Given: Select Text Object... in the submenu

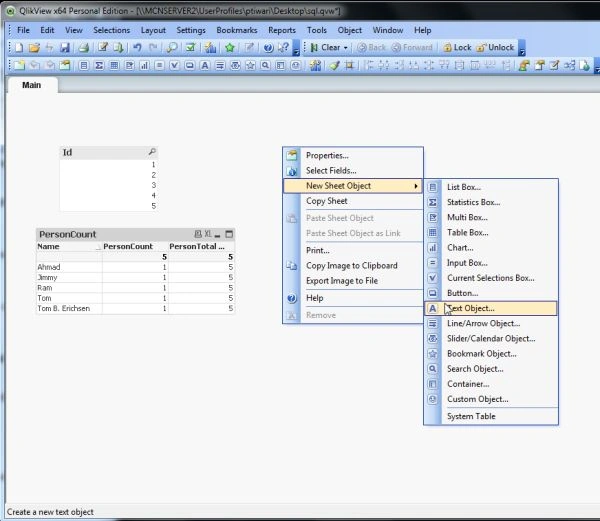Looking at the screenshot, I should (491, 308).
